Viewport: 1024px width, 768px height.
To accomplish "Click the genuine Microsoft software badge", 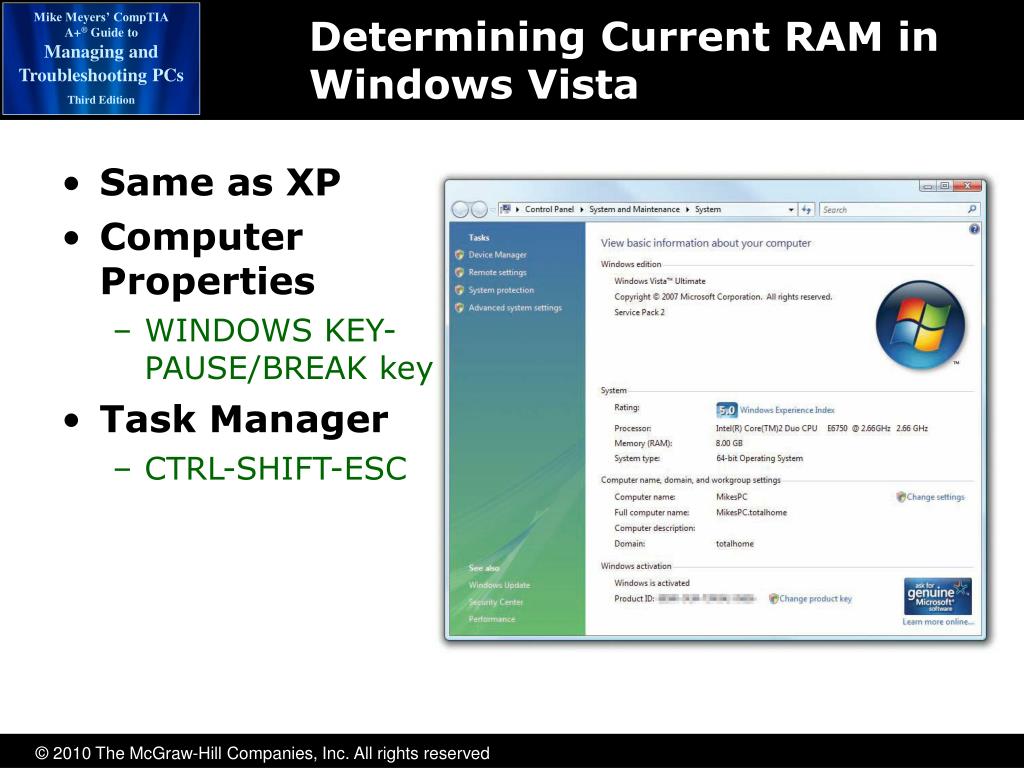I will 938,596.
